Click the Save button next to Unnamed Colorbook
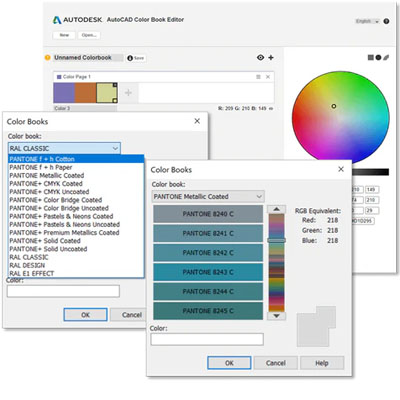The image size is (400, 400). click(136, 58)
